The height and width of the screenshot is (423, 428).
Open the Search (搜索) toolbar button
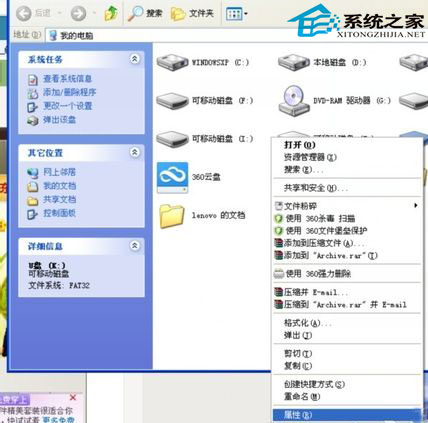[x=145, y=14]
